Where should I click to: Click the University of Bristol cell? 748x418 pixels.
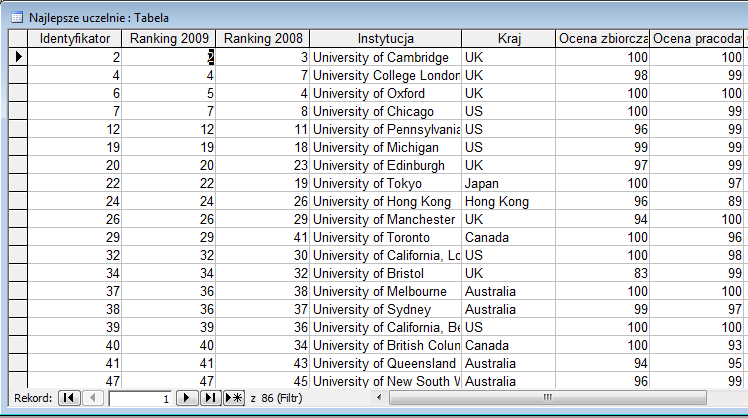(x=385, y=273)
